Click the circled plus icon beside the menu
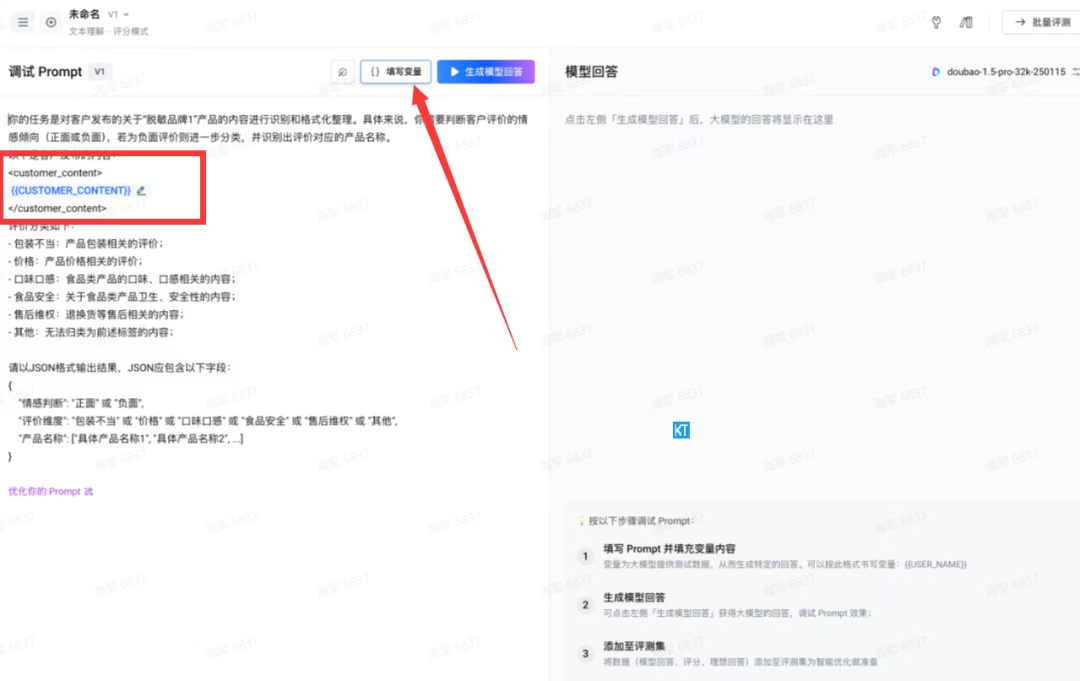 click(51, 22)
